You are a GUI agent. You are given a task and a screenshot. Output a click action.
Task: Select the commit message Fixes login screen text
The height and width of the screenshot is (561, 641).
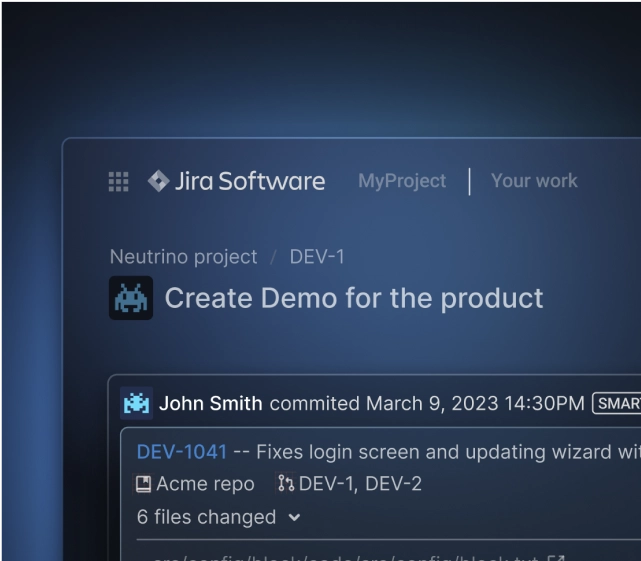coord(448,452)
